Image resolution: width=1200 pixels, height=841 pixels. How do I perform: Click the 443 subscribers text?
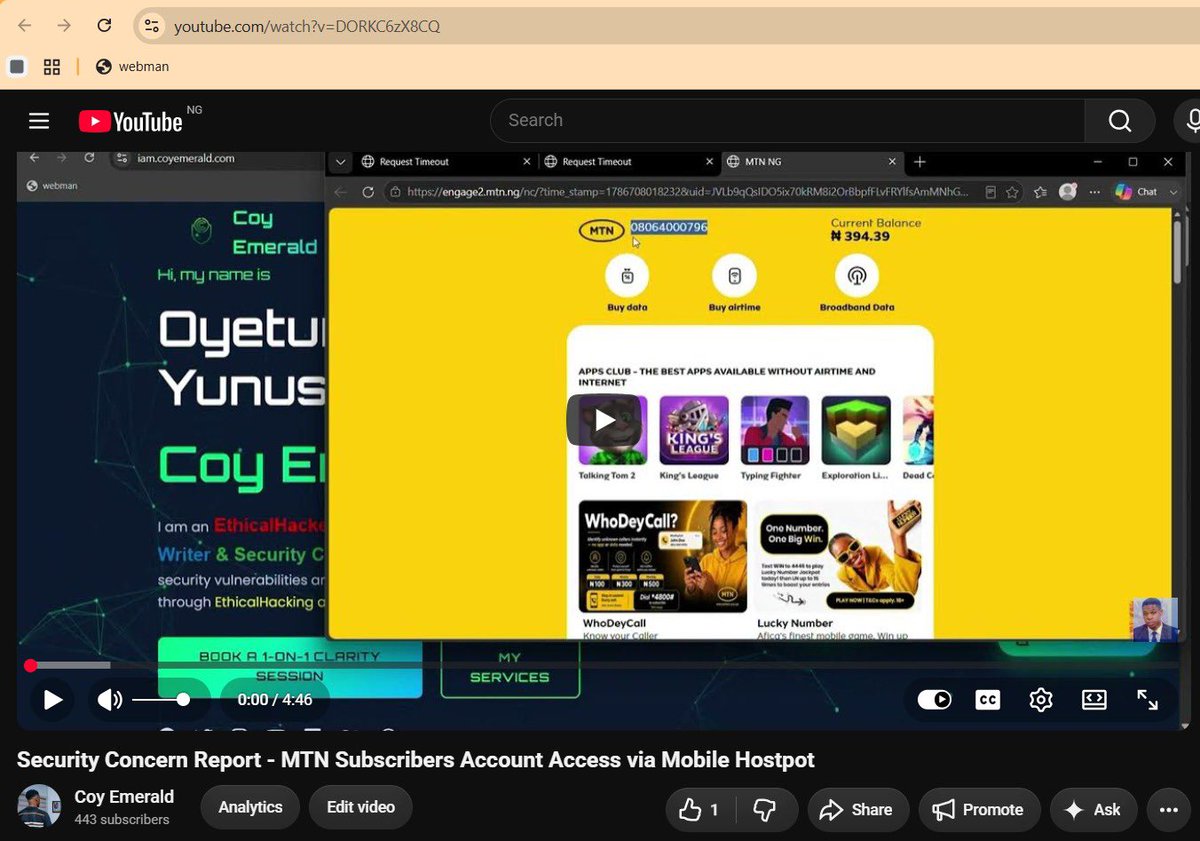(x=122, y=820)
